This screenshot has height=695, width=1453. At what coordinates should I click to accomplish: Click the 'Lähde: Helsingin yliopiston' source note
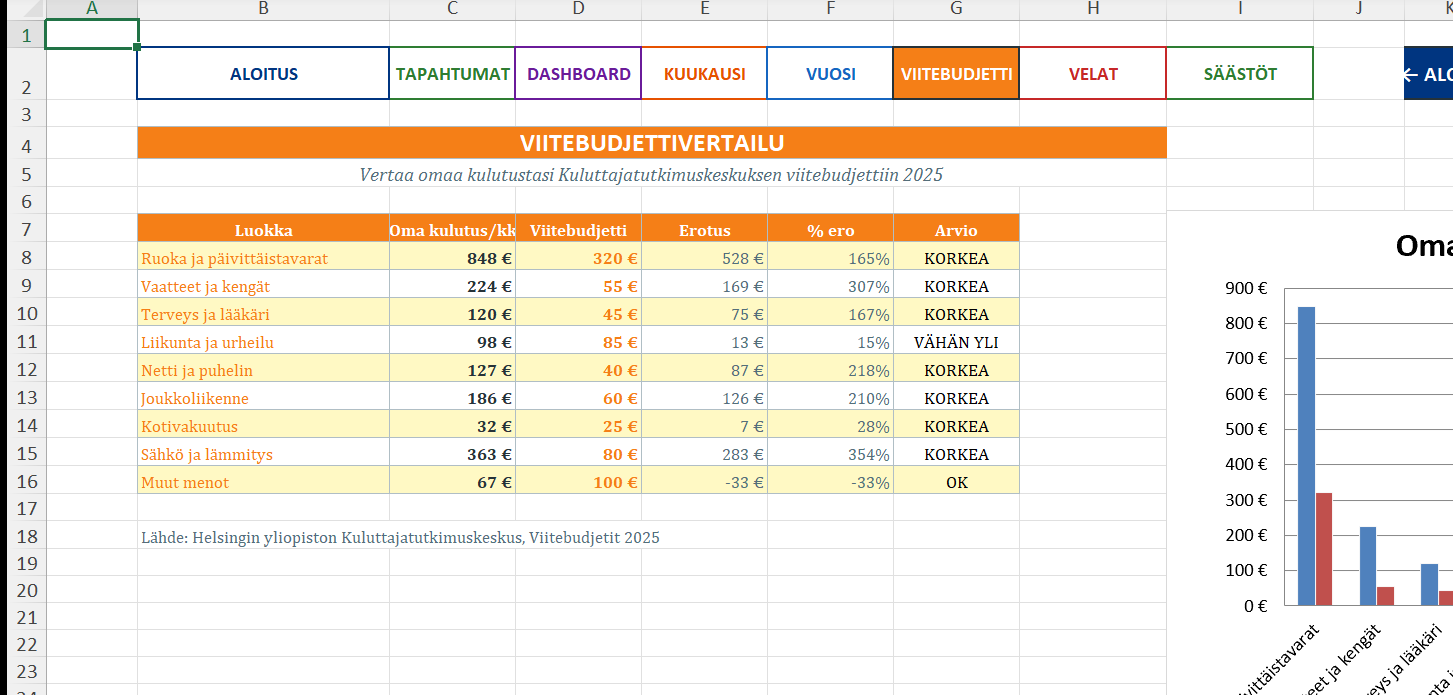coord(401,538)
